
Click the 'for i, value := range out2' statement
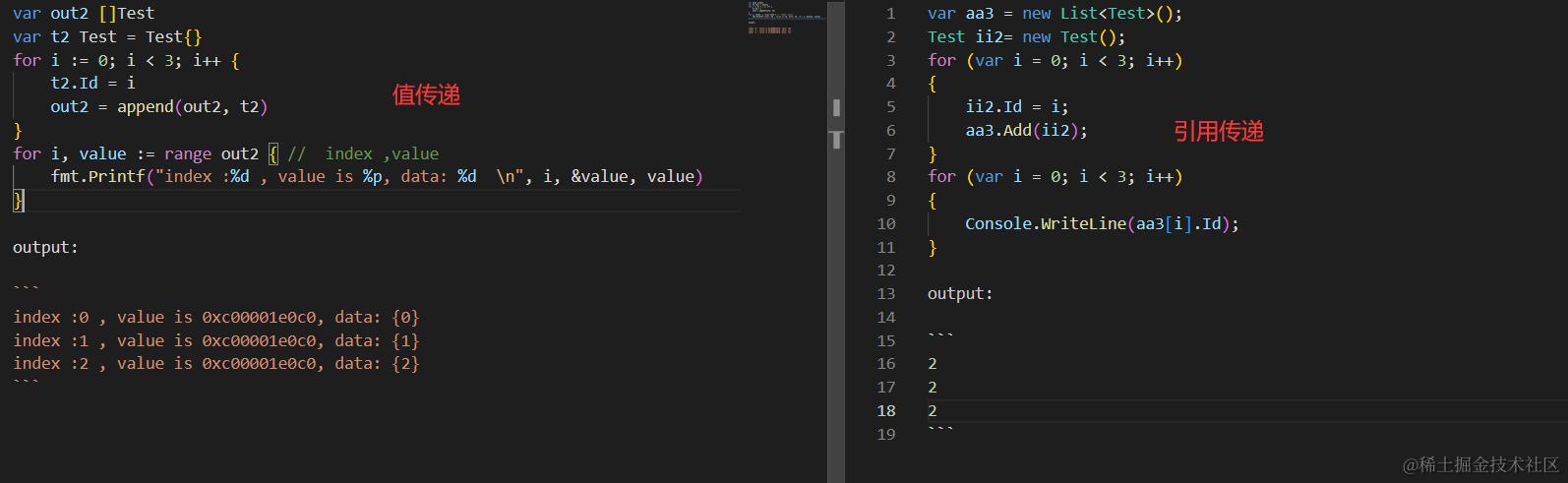tap(136, 153)
